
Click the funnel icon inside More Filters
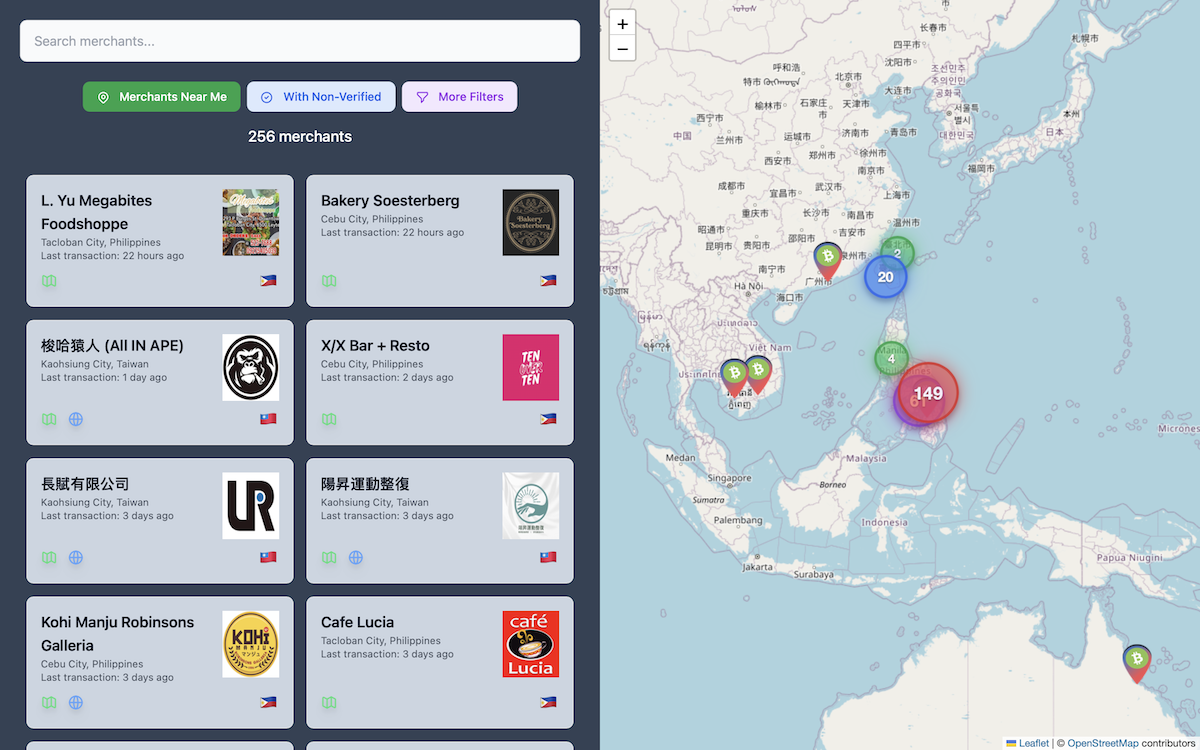tap(423, 96)
